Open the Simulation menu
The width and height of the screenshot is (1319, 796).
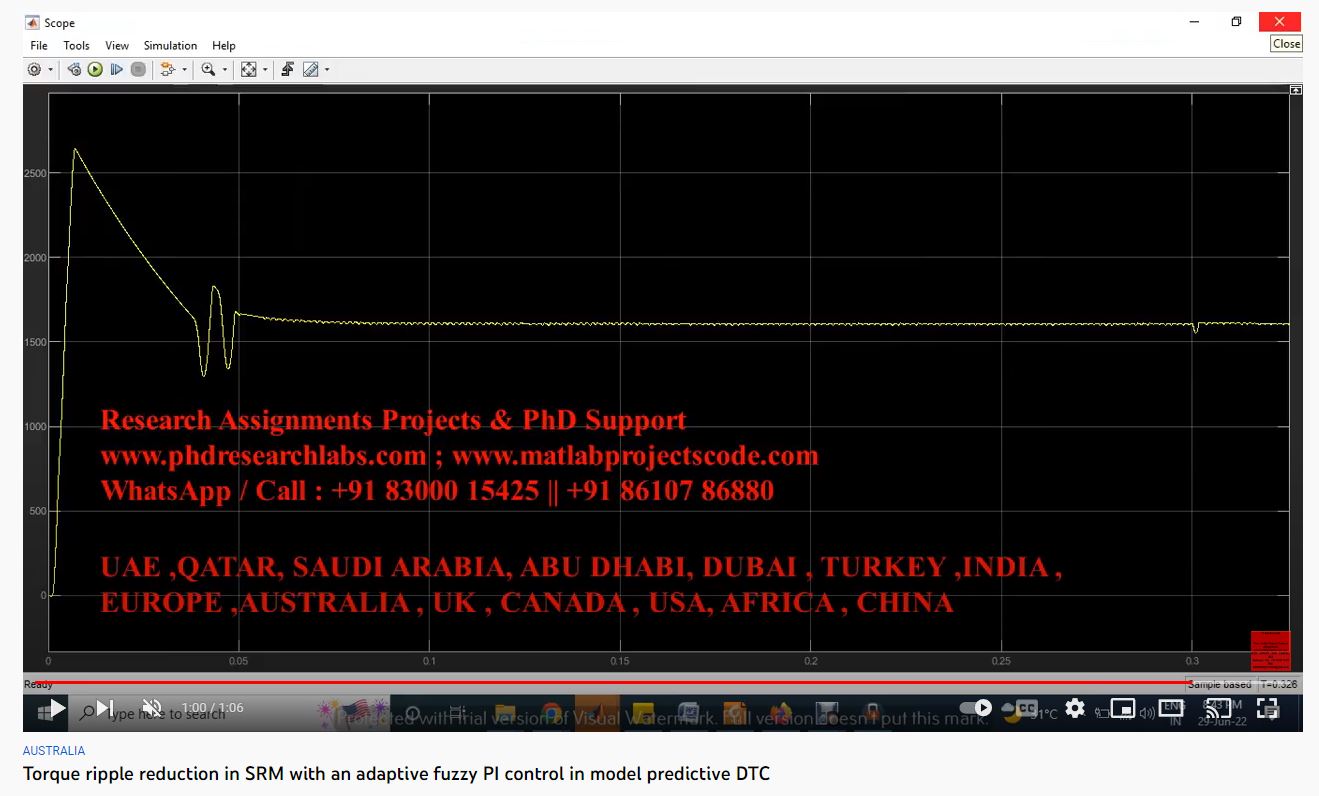click(170, 45)
